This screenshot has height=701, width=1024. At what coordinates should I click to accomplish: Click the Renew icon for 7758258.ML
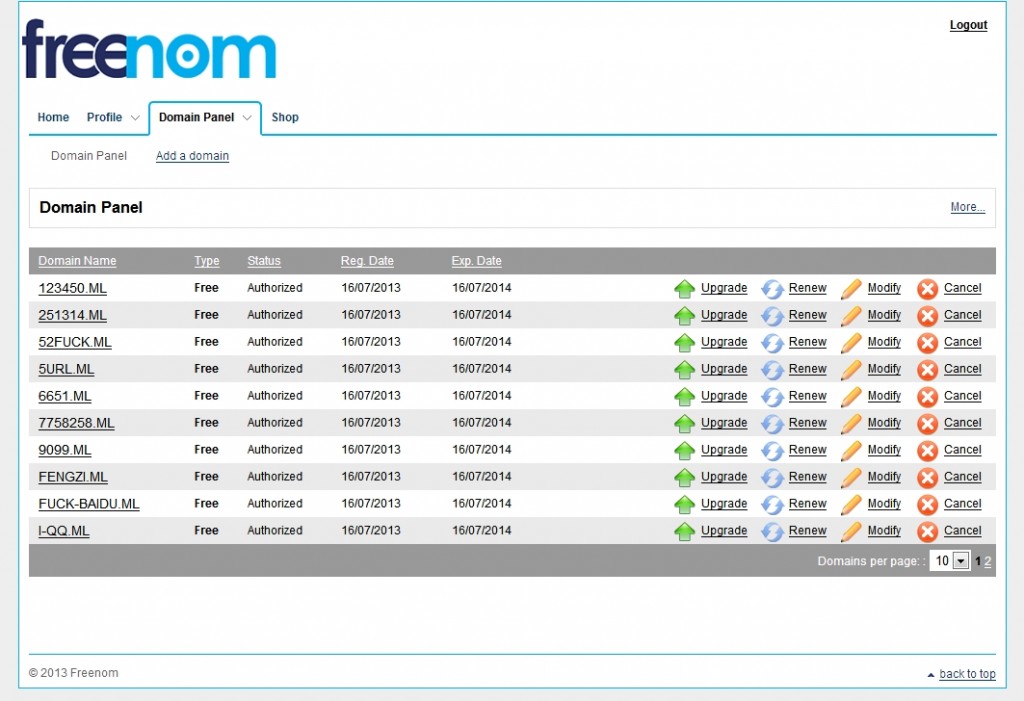click(x=772, y=423)
